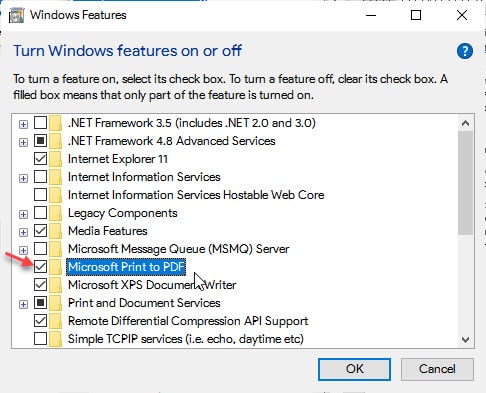
Task: Enable the .NET Framework 3.5 checkbox
Action: coord(40,123)
